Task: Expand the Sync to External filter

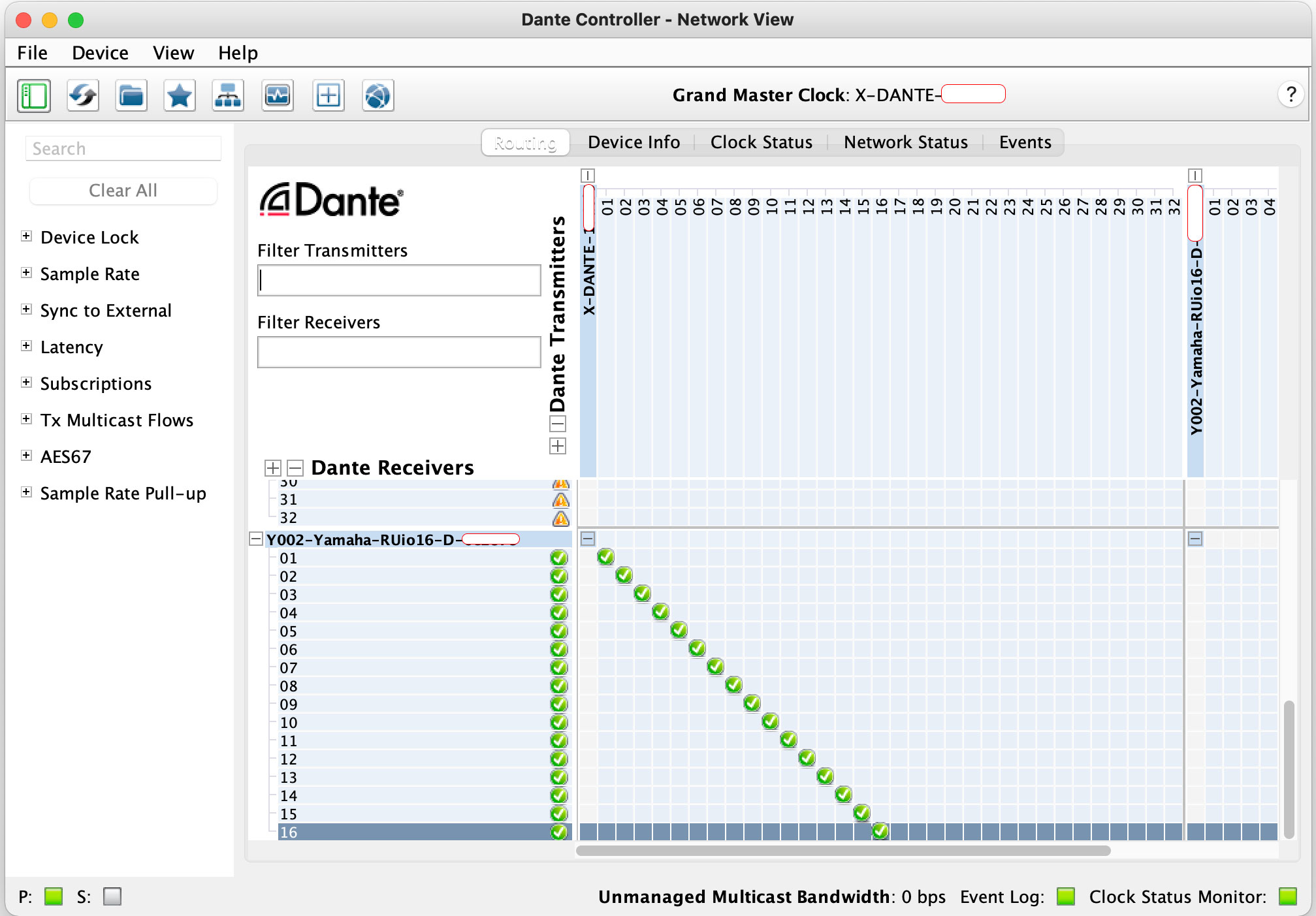Action: [26, 309]
